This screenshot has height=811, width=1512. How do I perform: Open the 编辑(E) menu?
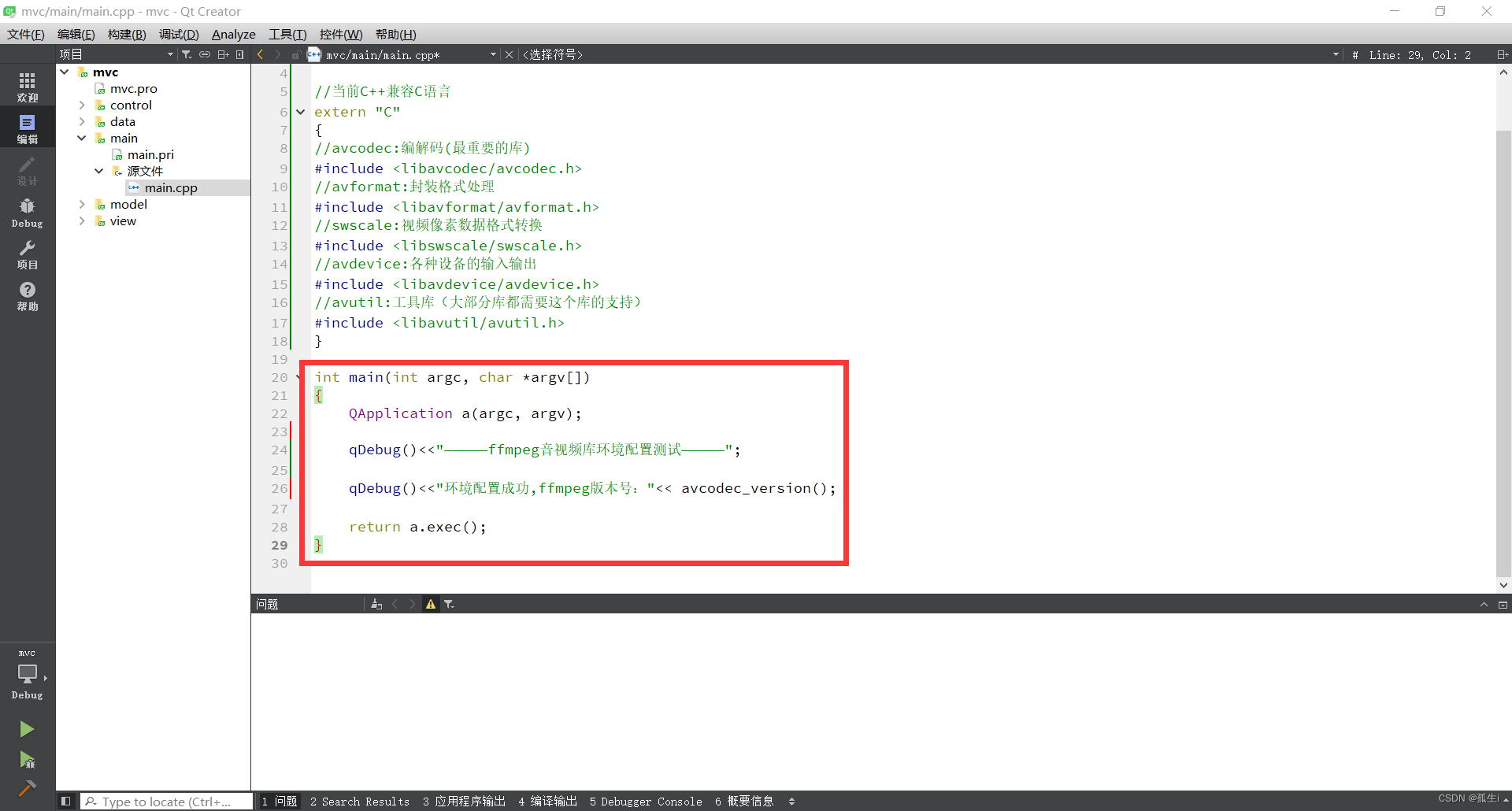76,34
